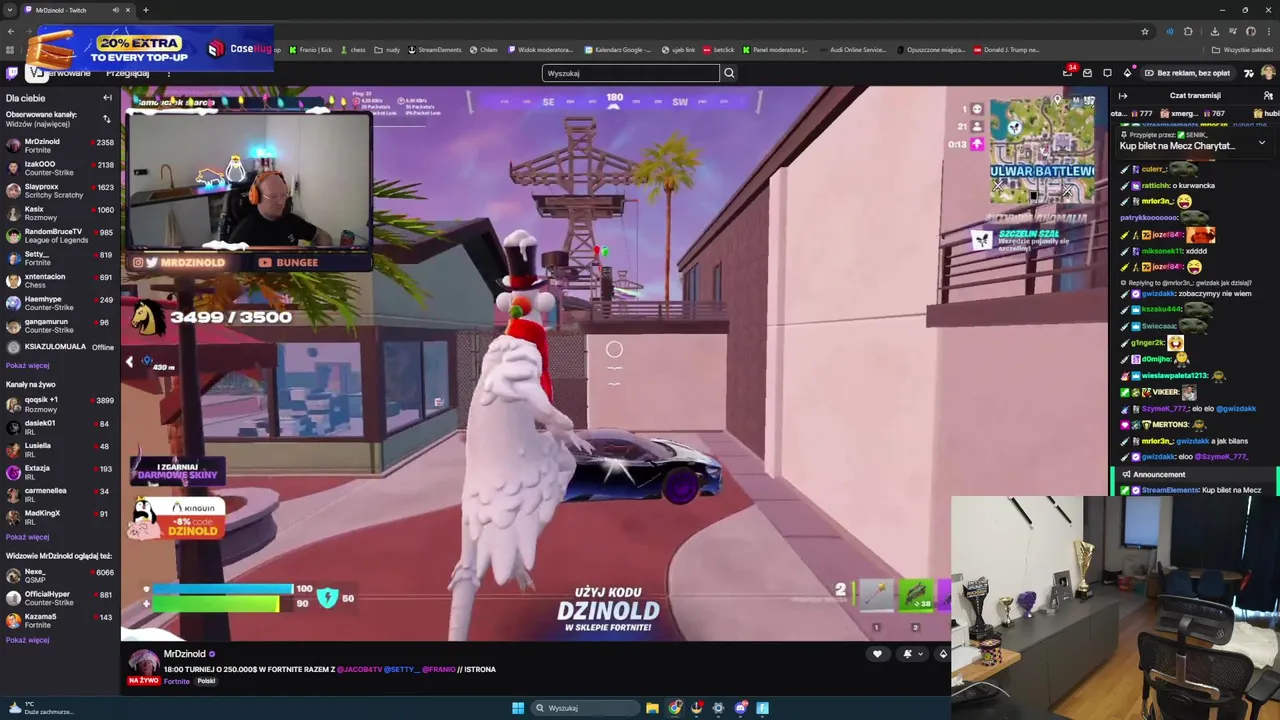This screenshot has height=720, width=1280.
Task: Follow heart icon under stream
Action: pyautogui.click(x=877, y=654)
